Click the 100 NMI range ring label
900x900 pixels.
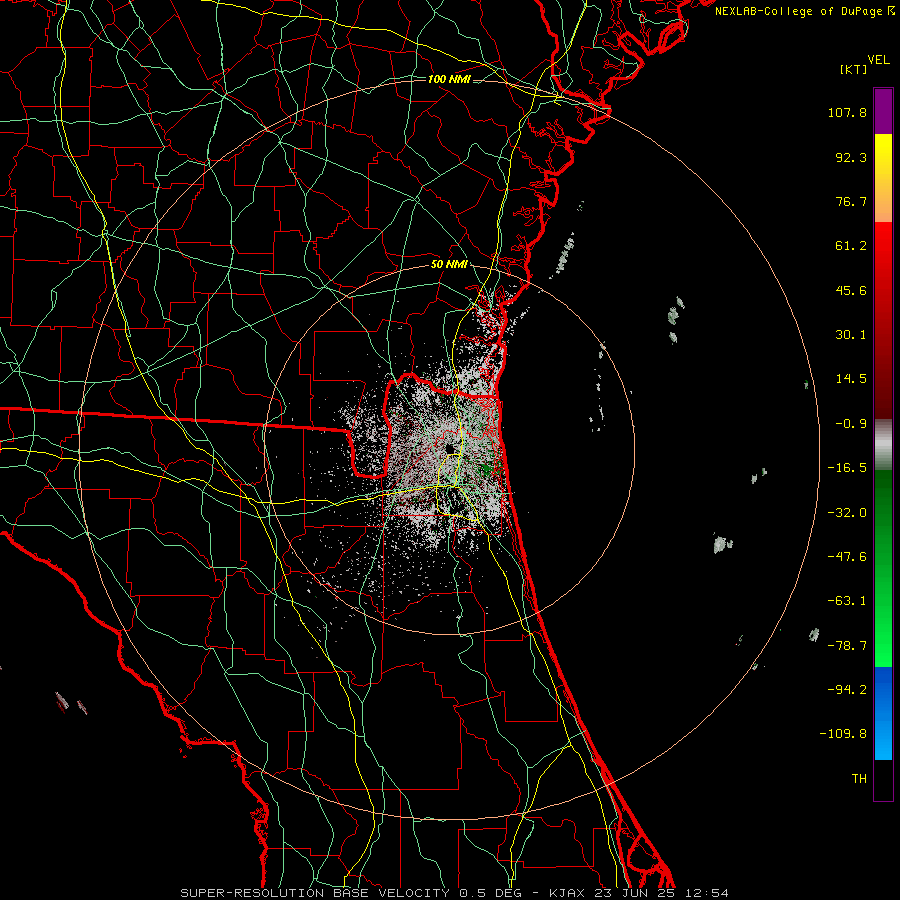pyautogui.click(x=449, y=79)
